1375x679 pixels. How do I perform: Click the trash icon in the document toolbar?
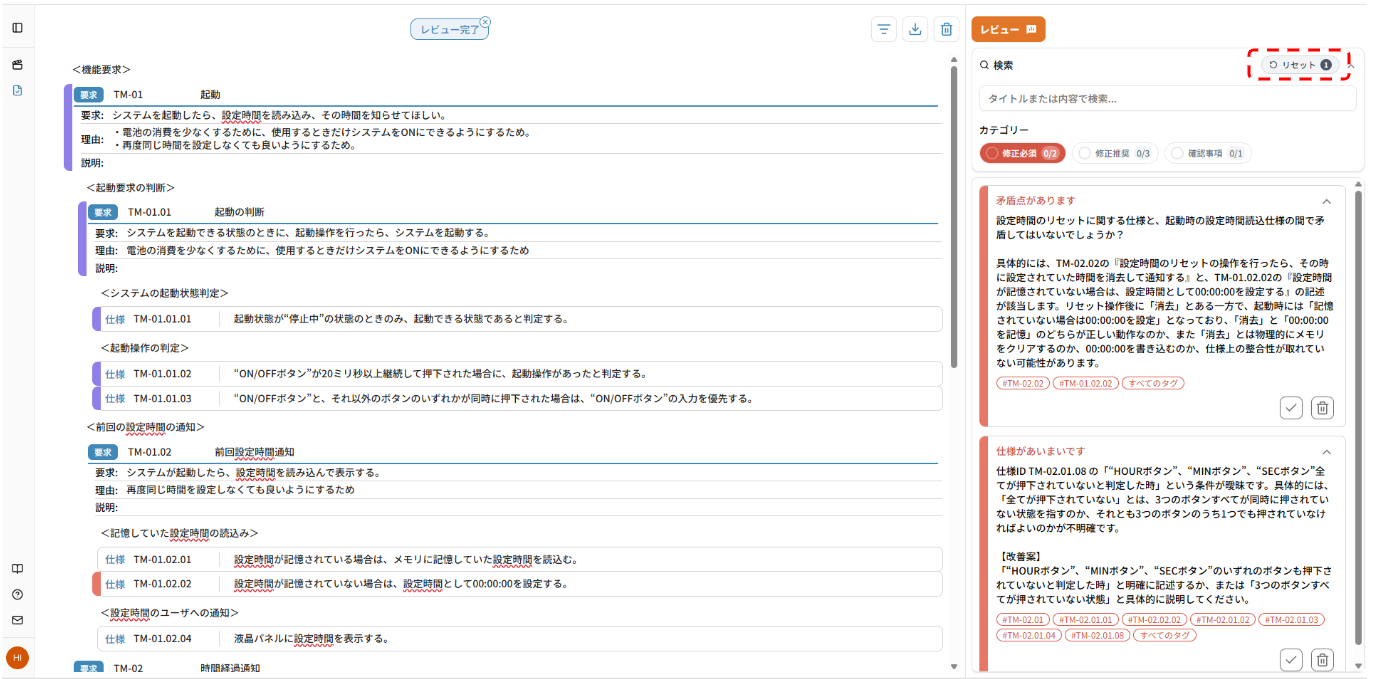click(946, 29)
